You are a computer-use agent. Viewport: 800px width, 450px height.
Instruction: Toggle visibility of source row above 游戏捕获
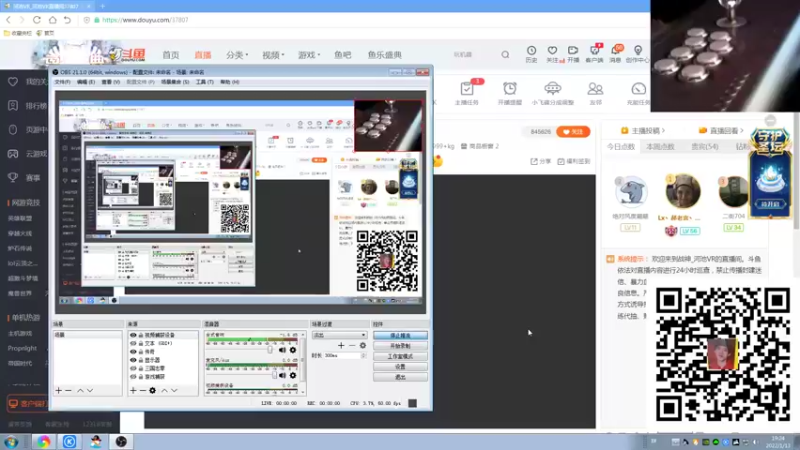(x=133, y=368)
